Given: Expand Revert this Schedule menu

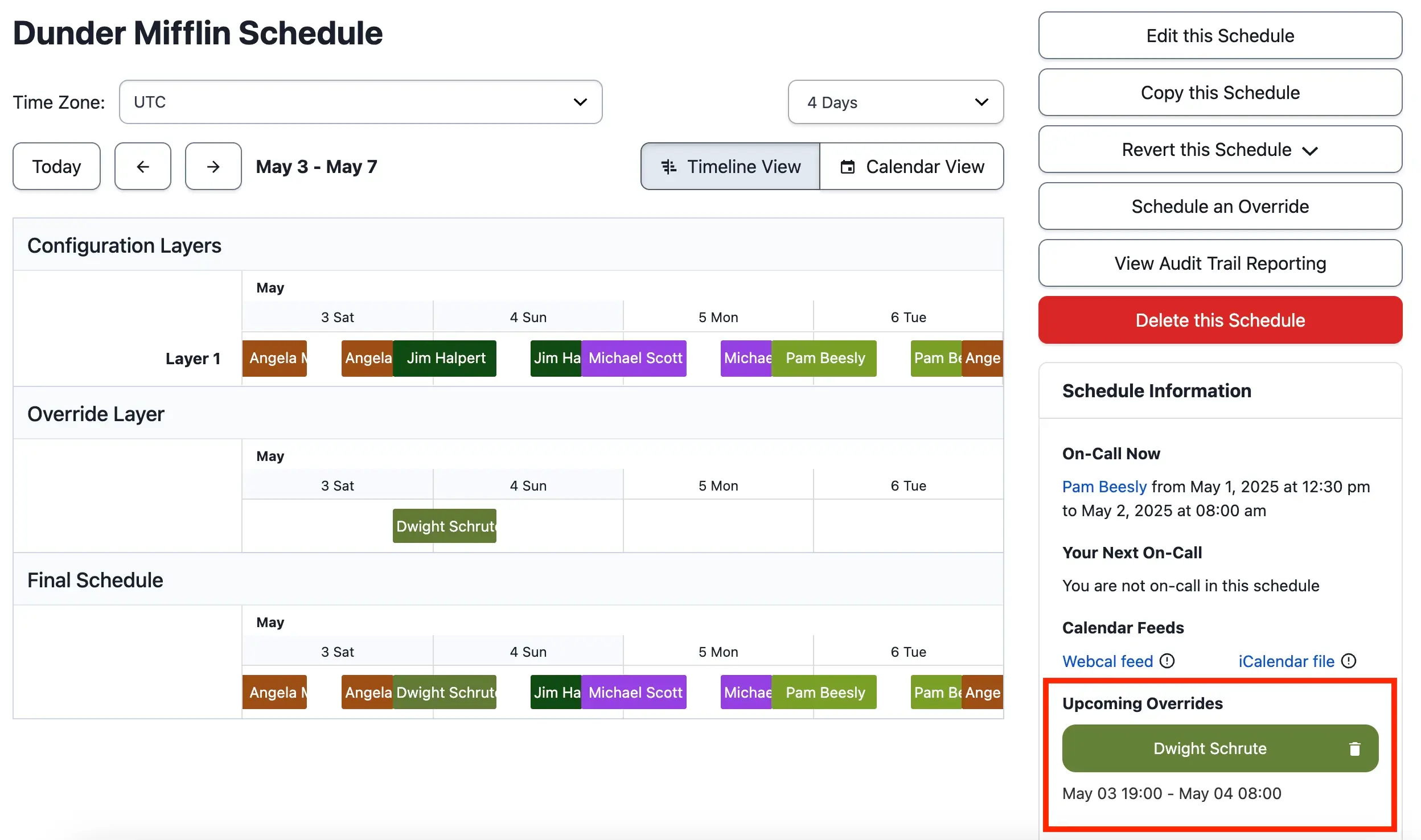Looking at the screenshot, I should (1220, 149).
